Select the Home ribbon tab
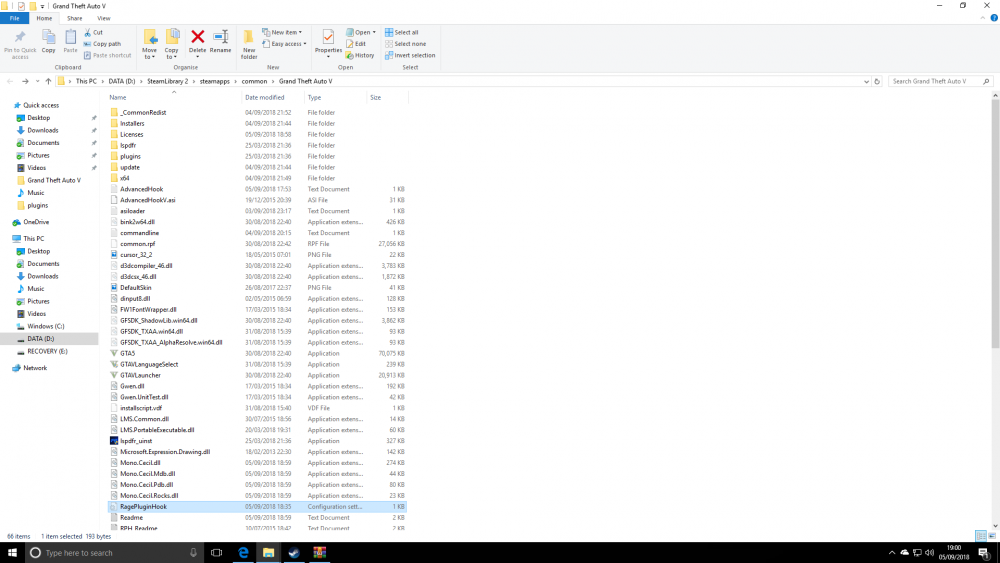This screenshot has height=563, width=1000. (44, 18)
